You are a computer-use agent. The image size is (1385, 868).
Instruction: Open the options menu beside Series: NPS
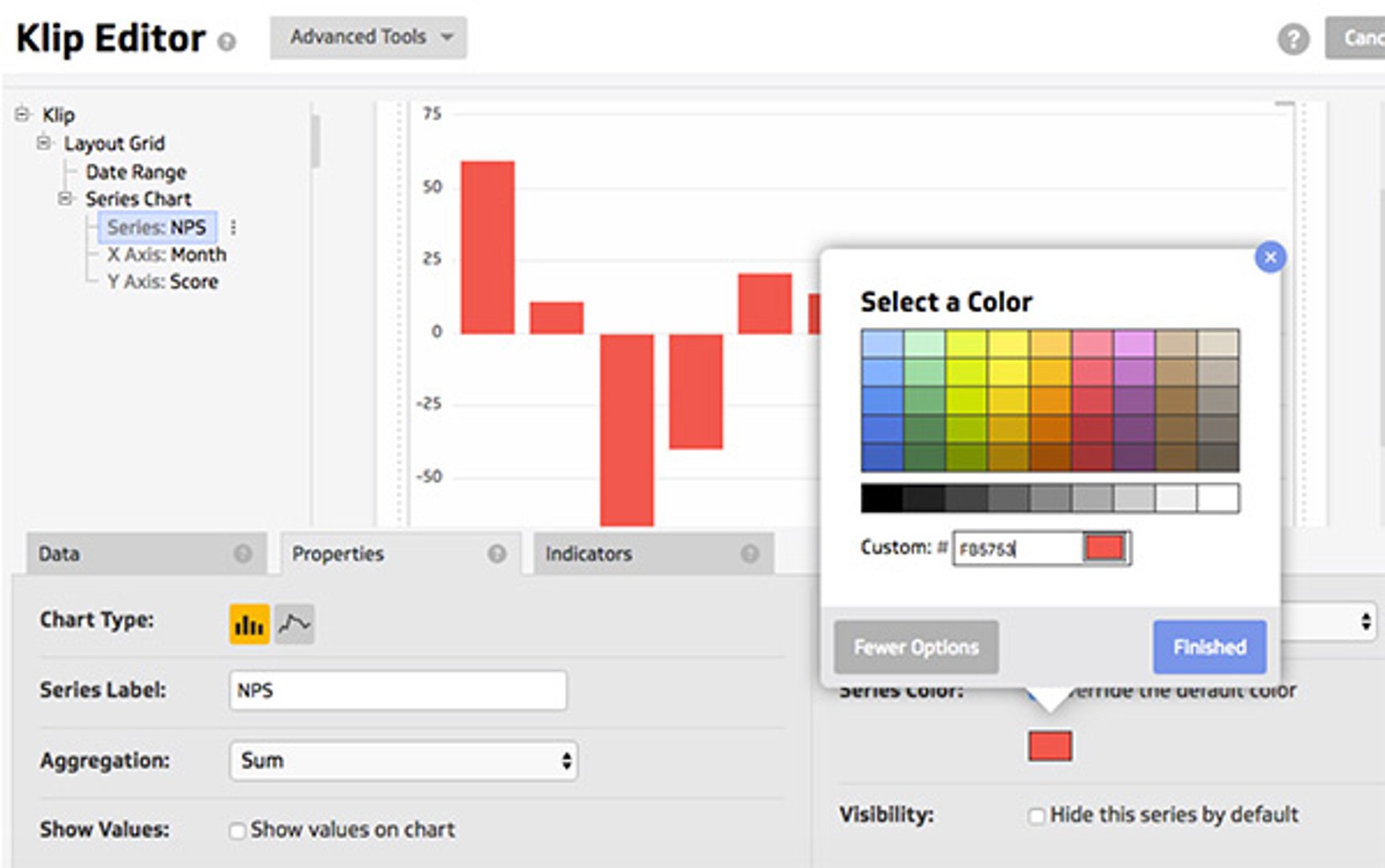point(233,227)
